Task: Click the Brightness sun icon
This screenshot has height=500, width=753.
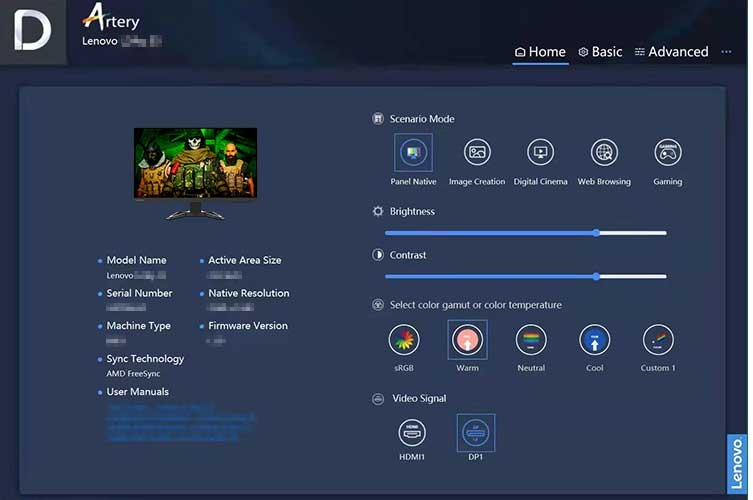Action: click(378, 211)
